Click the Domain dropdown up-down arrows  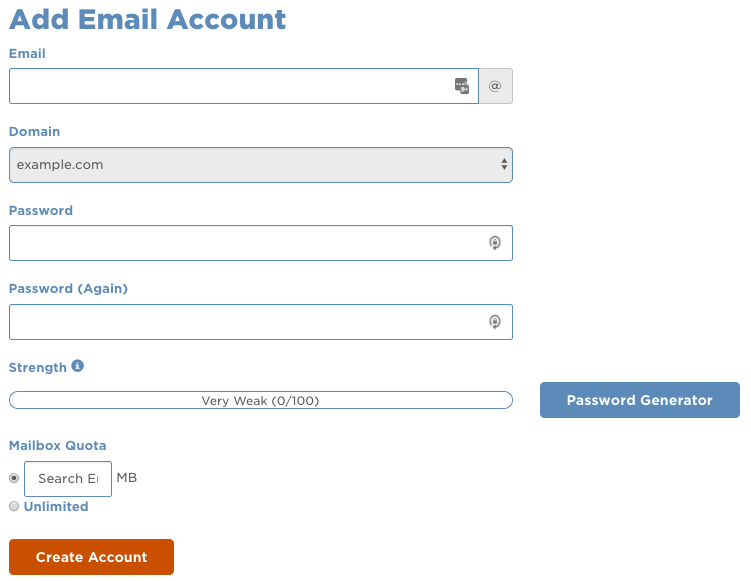point(504,164)
